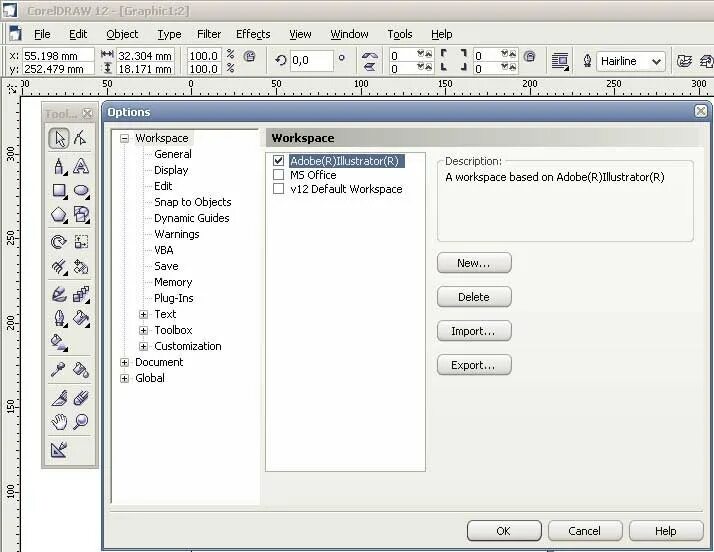Check the v12 Default Workspace checkbox
The height and width of the screenshot is (552, 714).
pyautogui.click(x=279, y=189)
